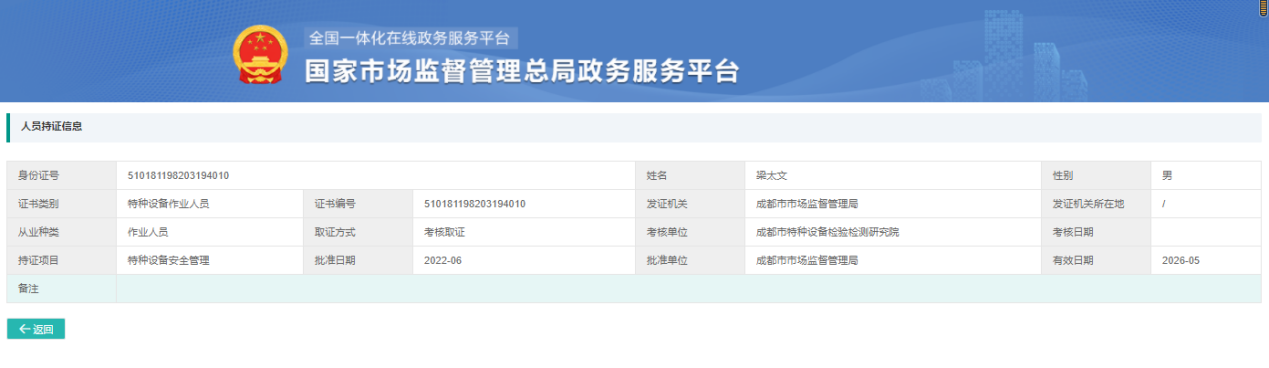The width and height of the screenshot is (1269, 368).
Task: Select the approval date 2022-06
Action: [442, 260]
